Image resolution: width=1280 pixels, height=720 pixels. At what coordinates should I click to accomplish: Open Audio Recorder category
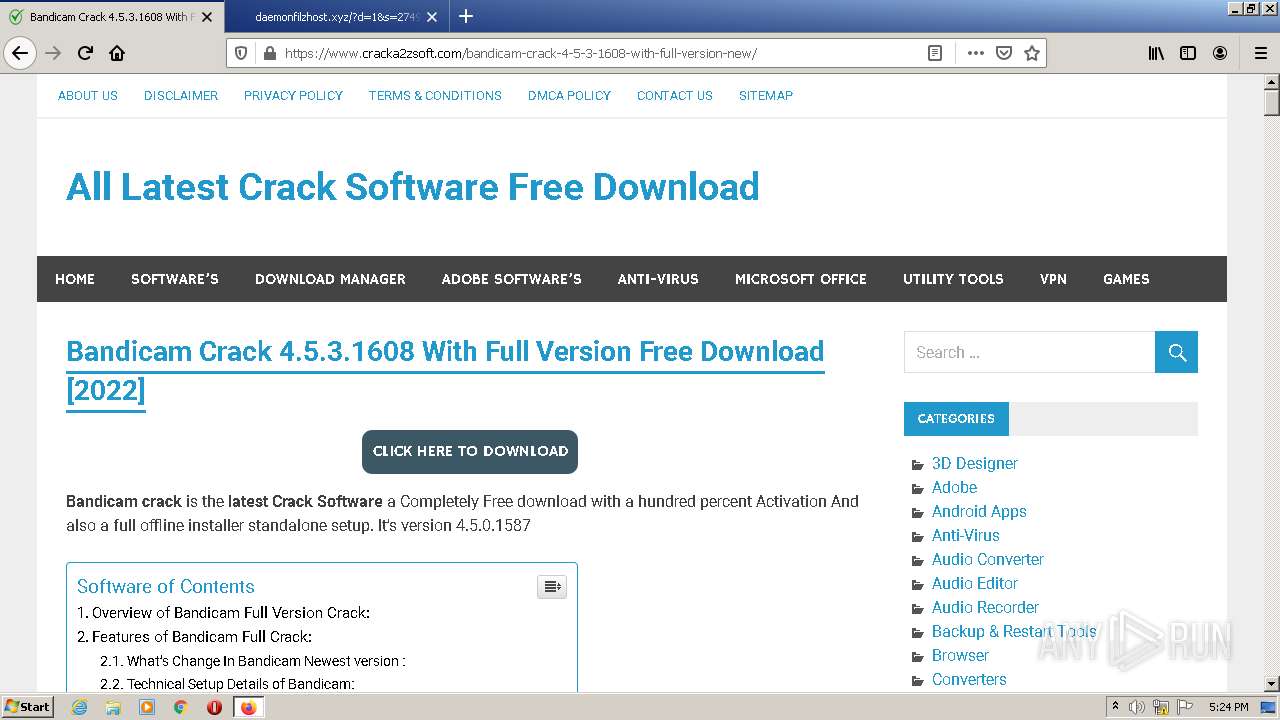click(x=985, y=607)
